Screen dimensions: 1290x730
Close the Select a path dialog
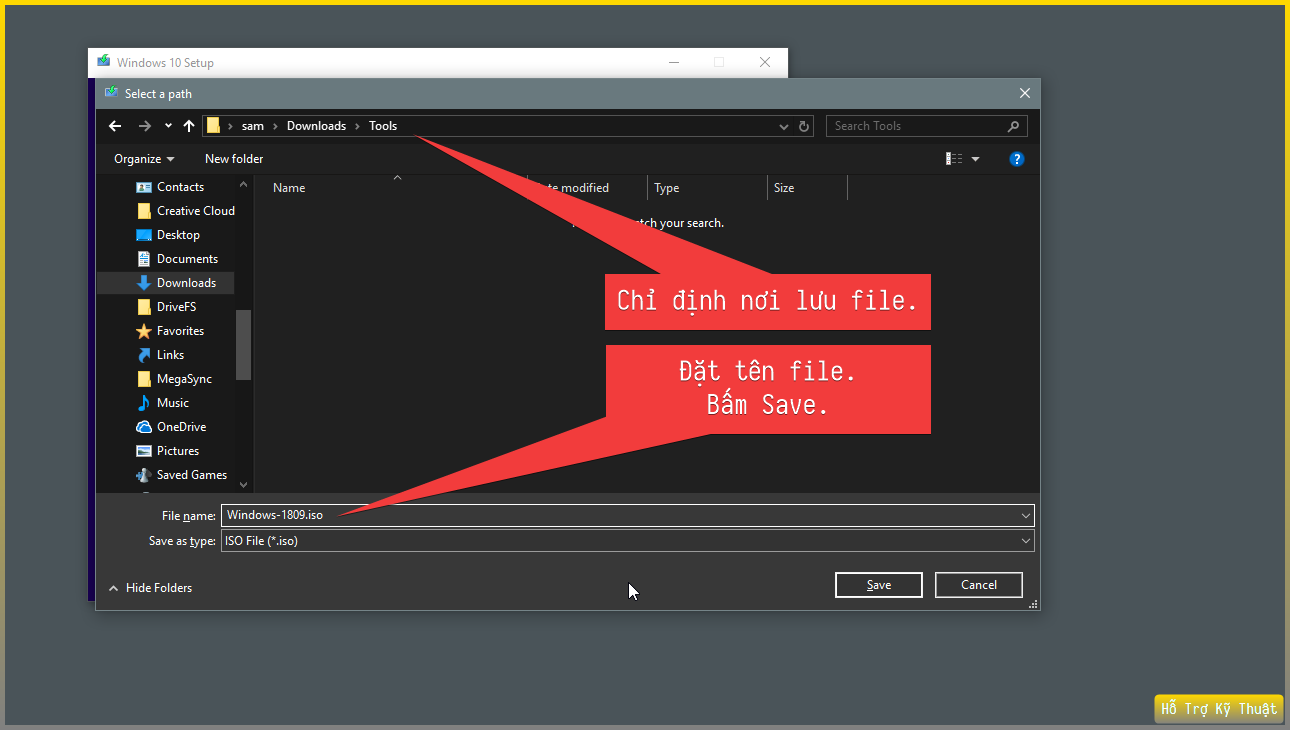point(1024,93)
